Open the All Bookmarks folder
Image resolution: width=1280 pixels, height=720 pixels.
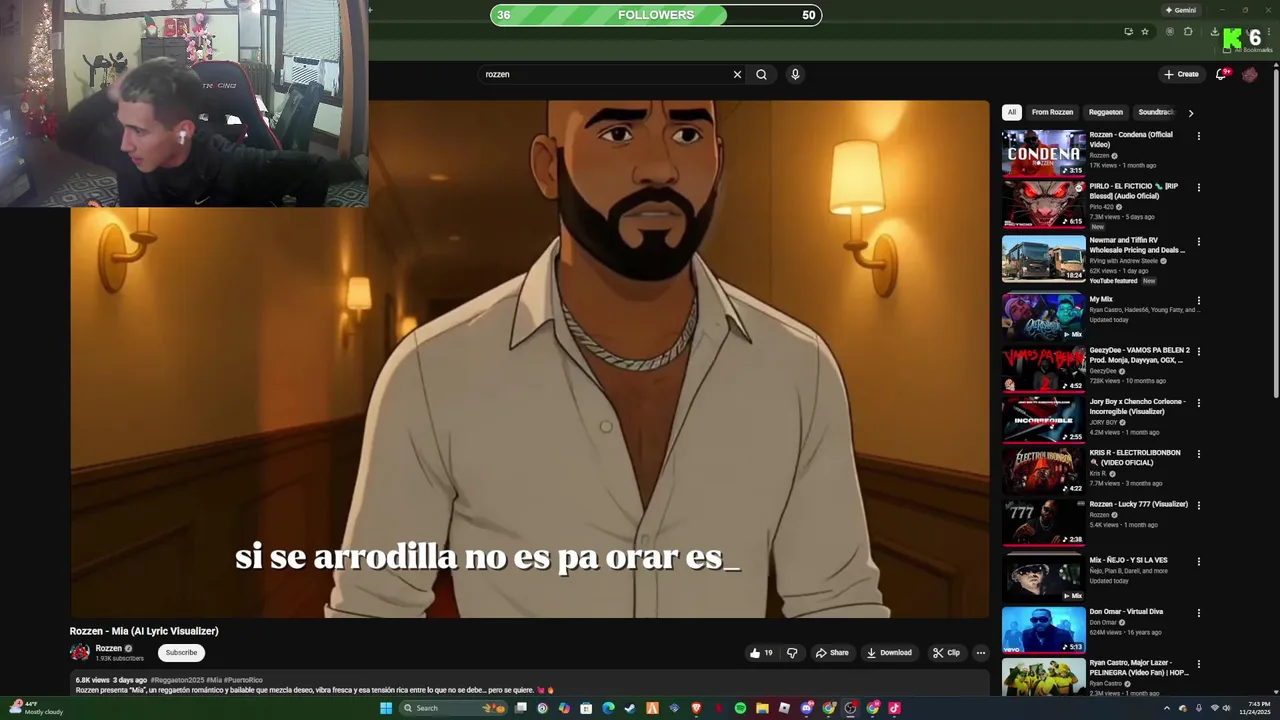tap(1248, 50)
